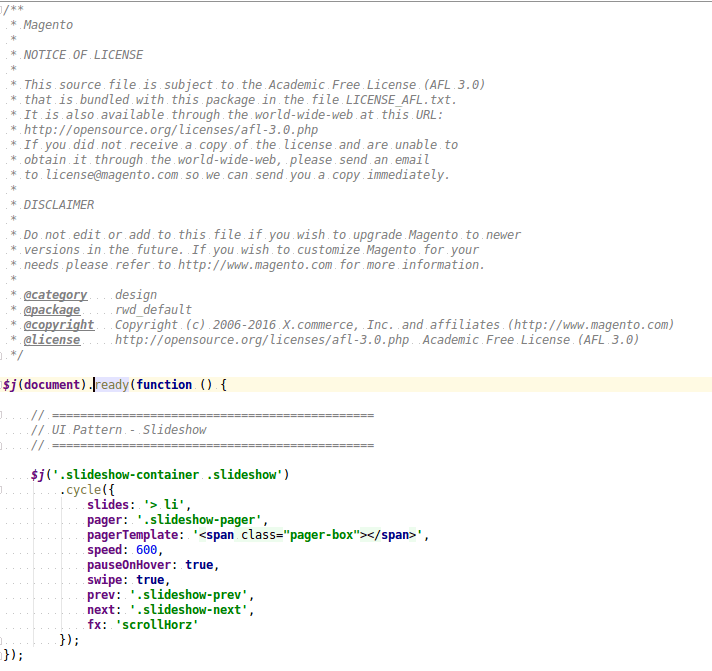Open the magento.com URL on the @copyright line
Image resolution: width=712 pixels, height=671 pixels.
click(x=590, y=325)
